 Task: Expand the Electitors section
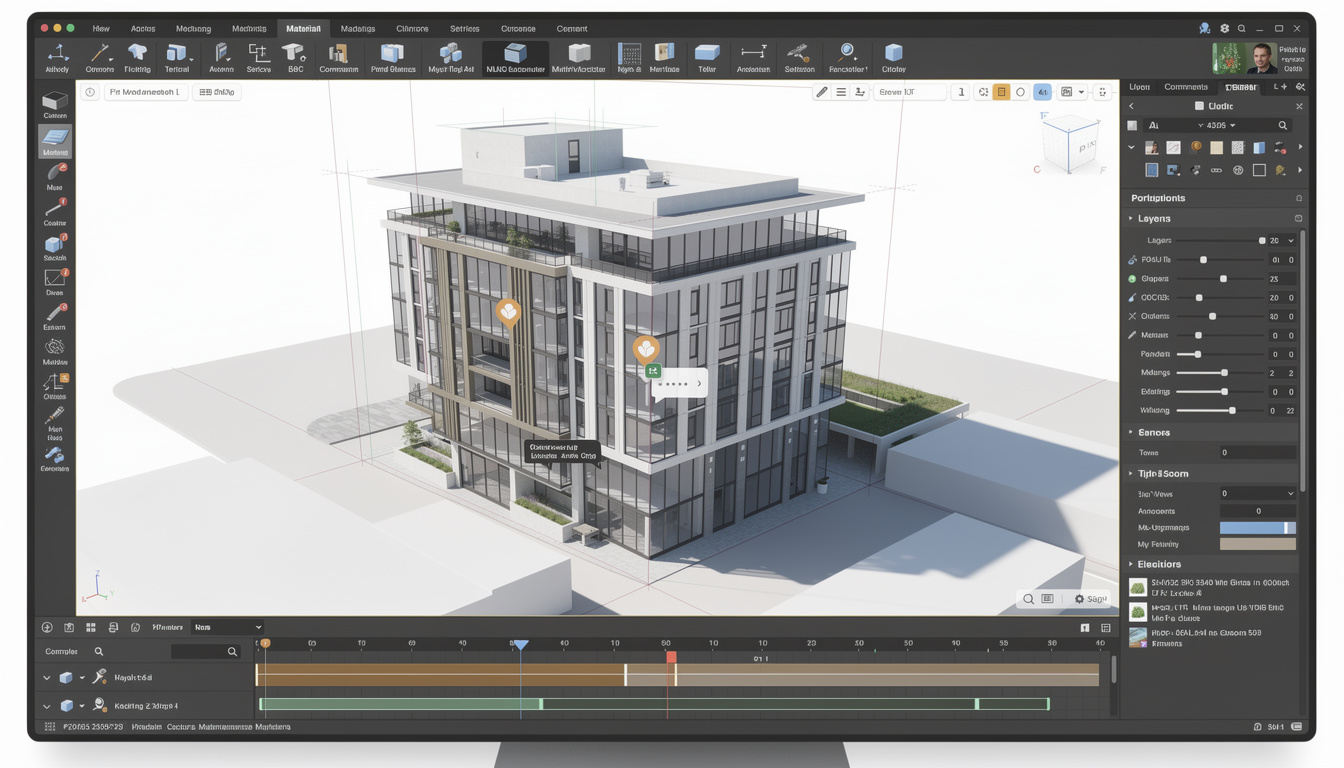pyautogui.click(x=1131, y=564)
